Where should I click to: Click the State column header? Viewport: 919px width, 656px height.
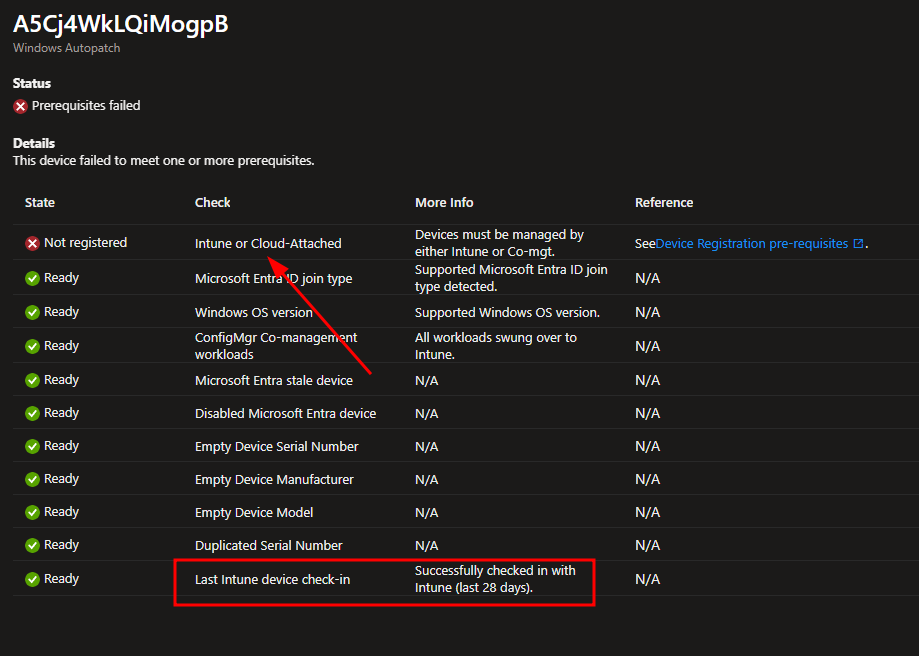(x=40, y=202)
